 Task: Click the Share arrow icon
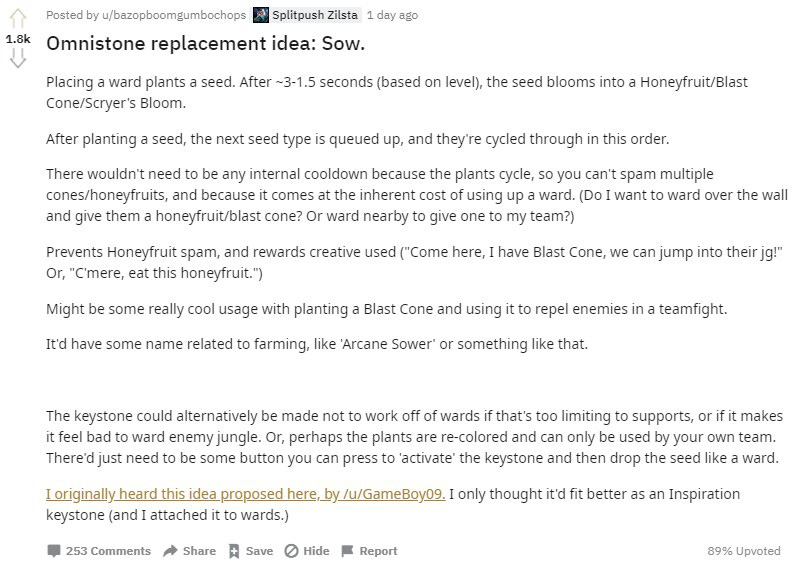170,551
